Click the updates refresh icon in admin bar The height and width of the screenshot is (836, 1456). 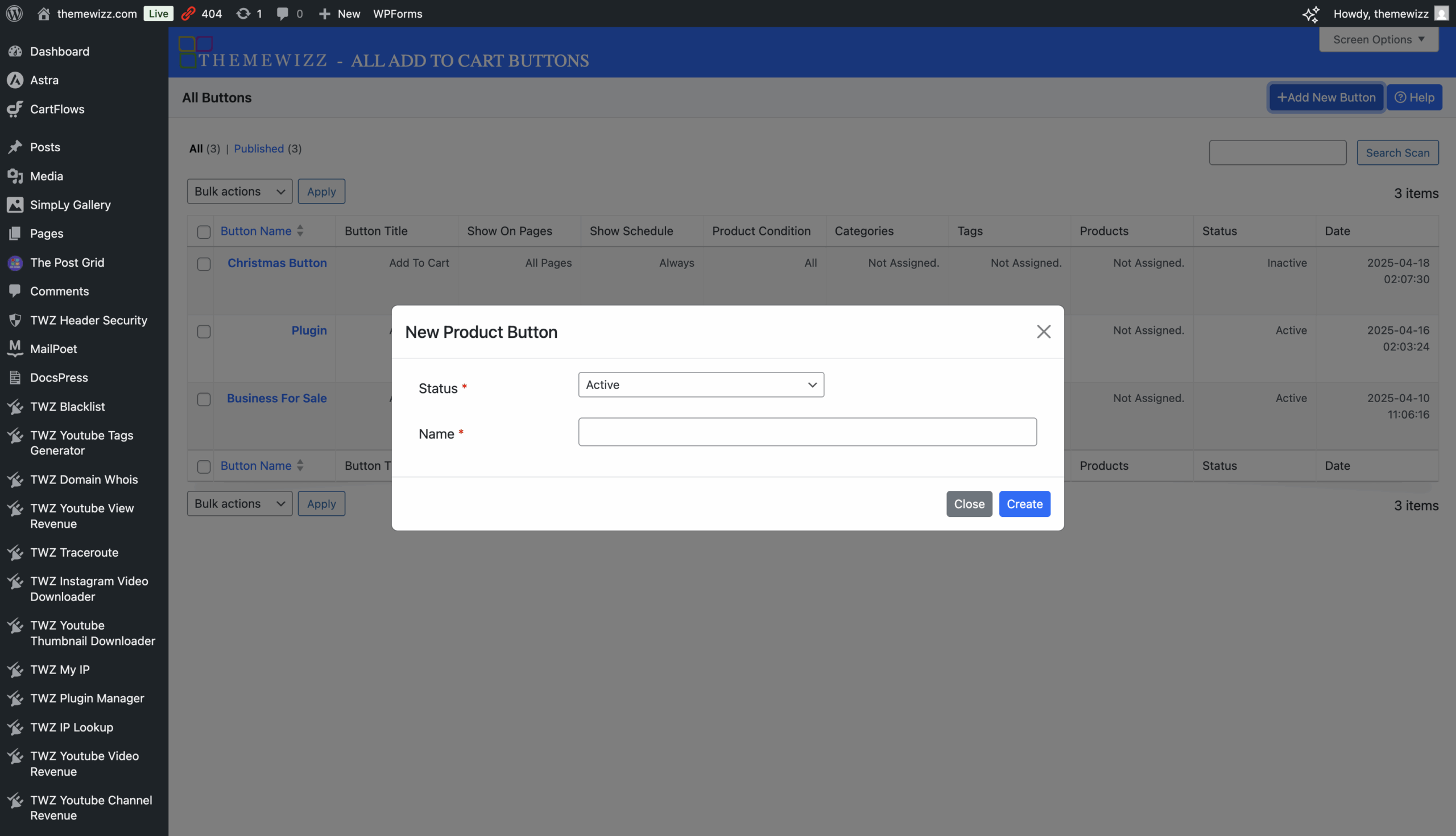(243, 13)
